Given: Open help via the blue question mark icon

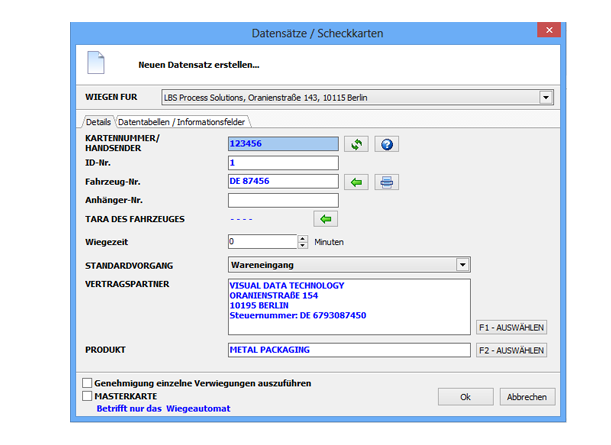Looking at the screenshot, I should (x=387, y=144).
